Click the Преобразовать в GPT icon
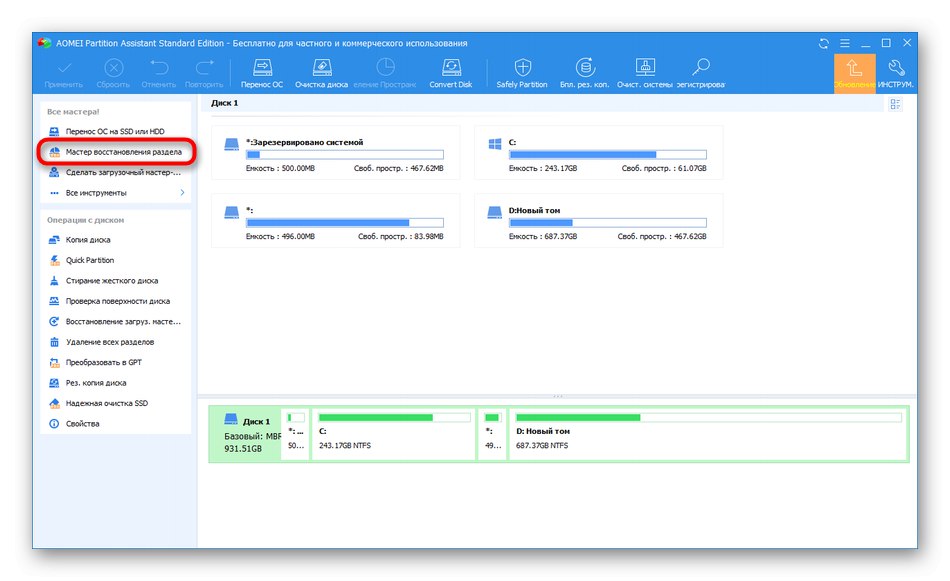The width and height of the screenshot is (950, 581). 54,363
